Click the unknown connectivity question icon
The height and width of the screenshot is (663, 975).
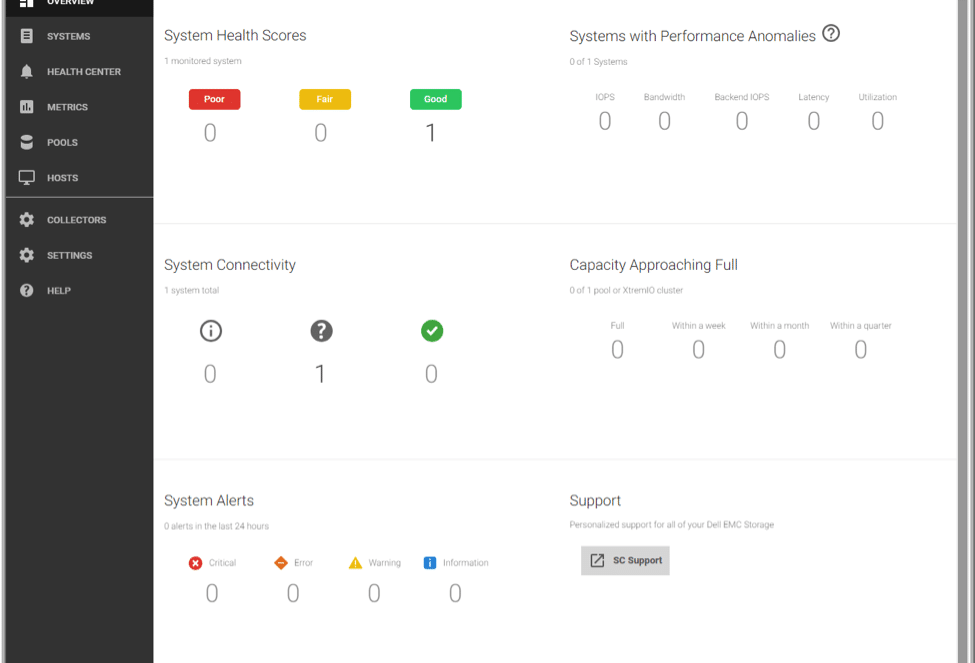(321, 331)
